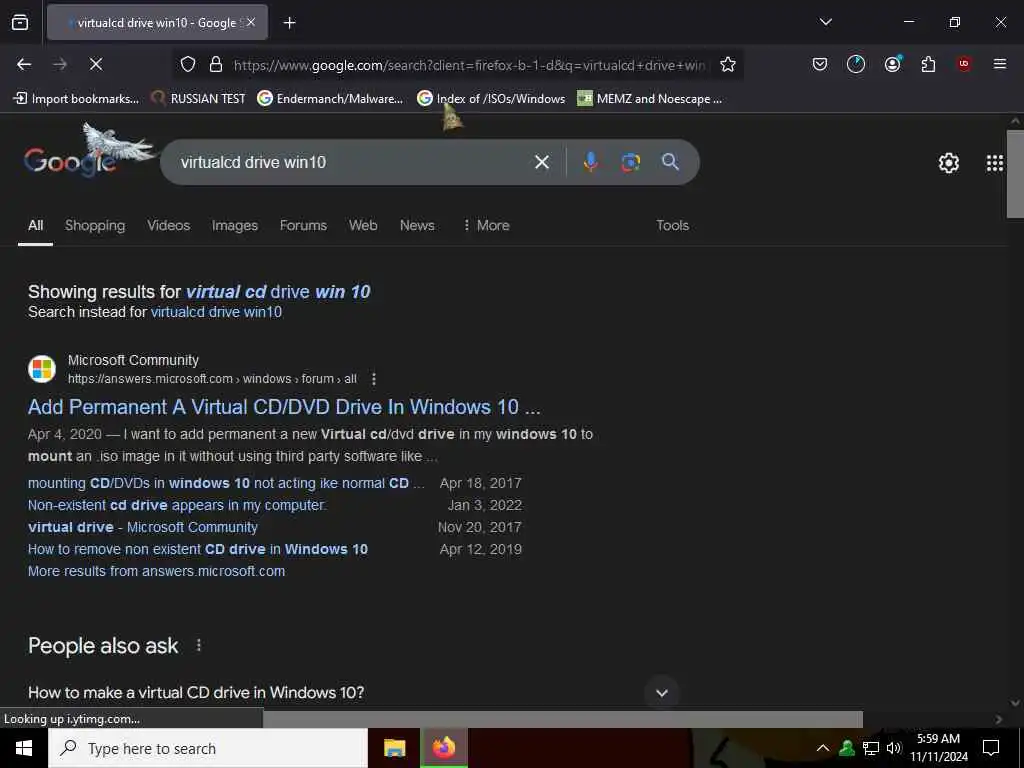Image resolution: width=1024 pixels, height=768 pixels.
Task: Switch to News results tab
Action: pos(417,225)
